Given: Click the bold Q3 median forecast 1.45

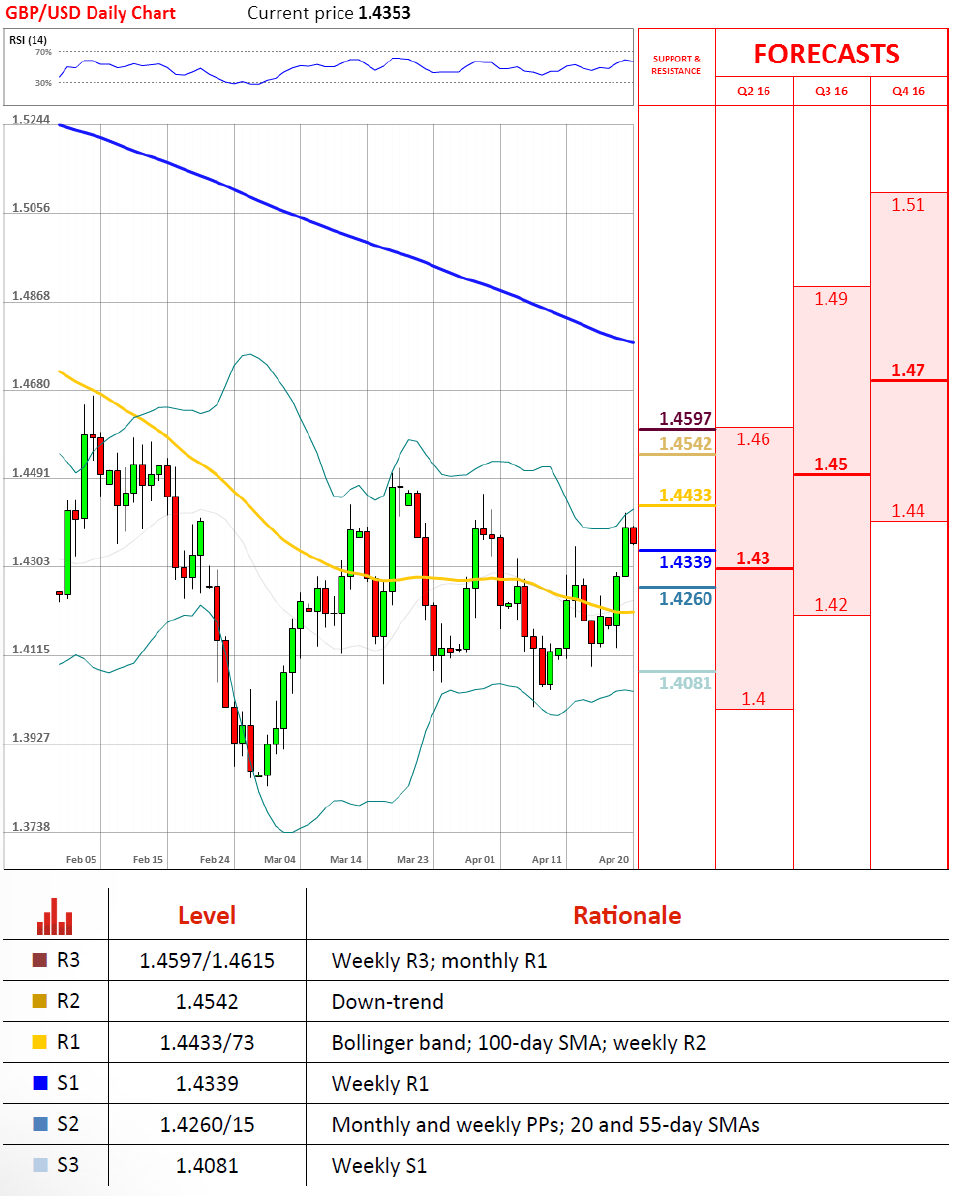Looking at the screenshot, I should tap(831, 465).
